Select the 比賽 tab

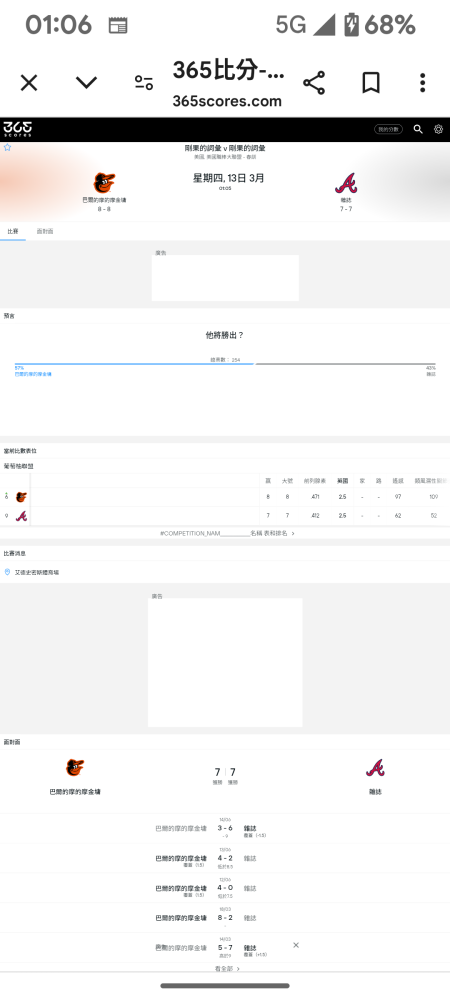coord(13,231)
